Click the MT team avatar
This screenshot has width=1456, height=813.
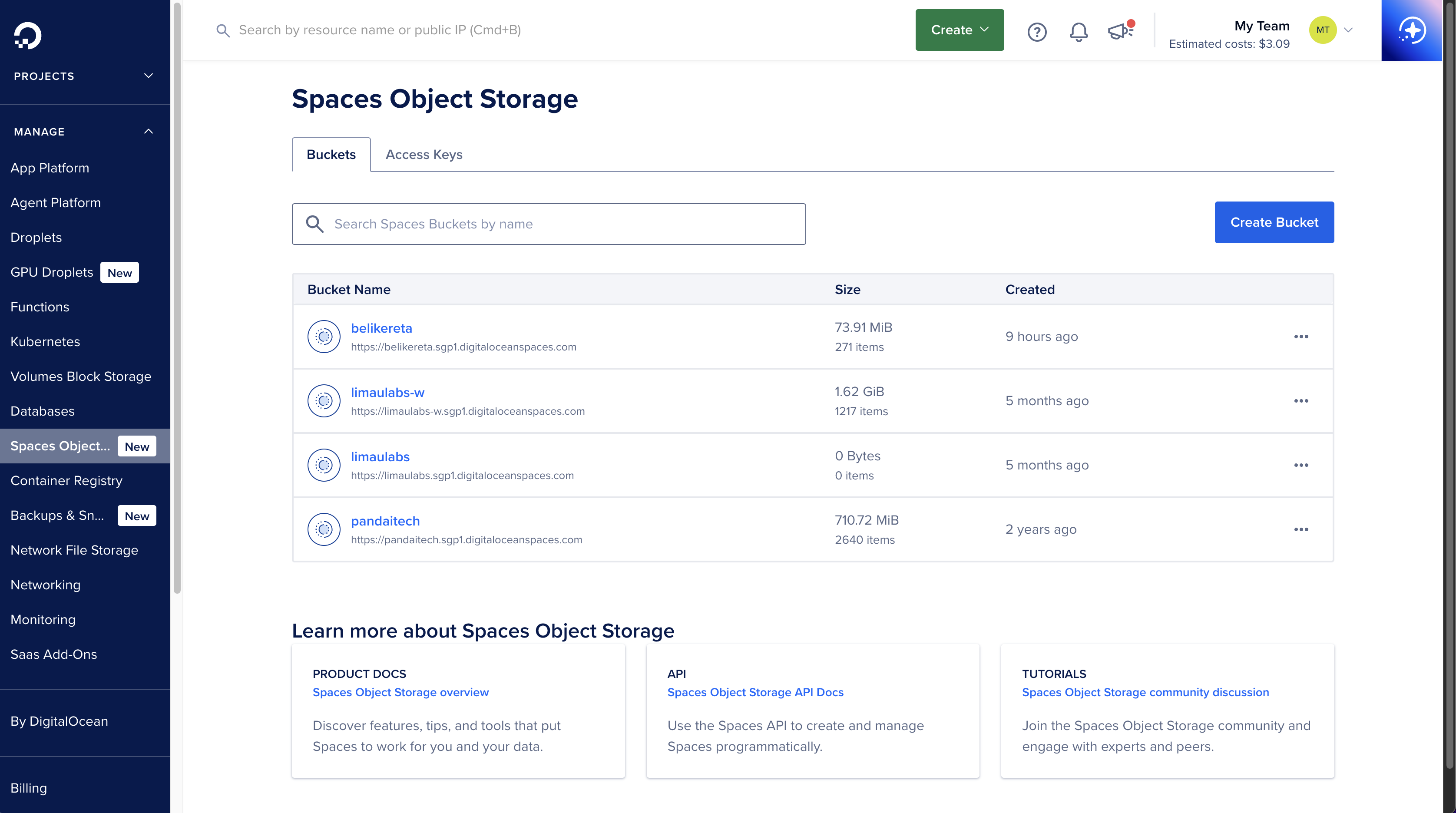click(1323, 30)
